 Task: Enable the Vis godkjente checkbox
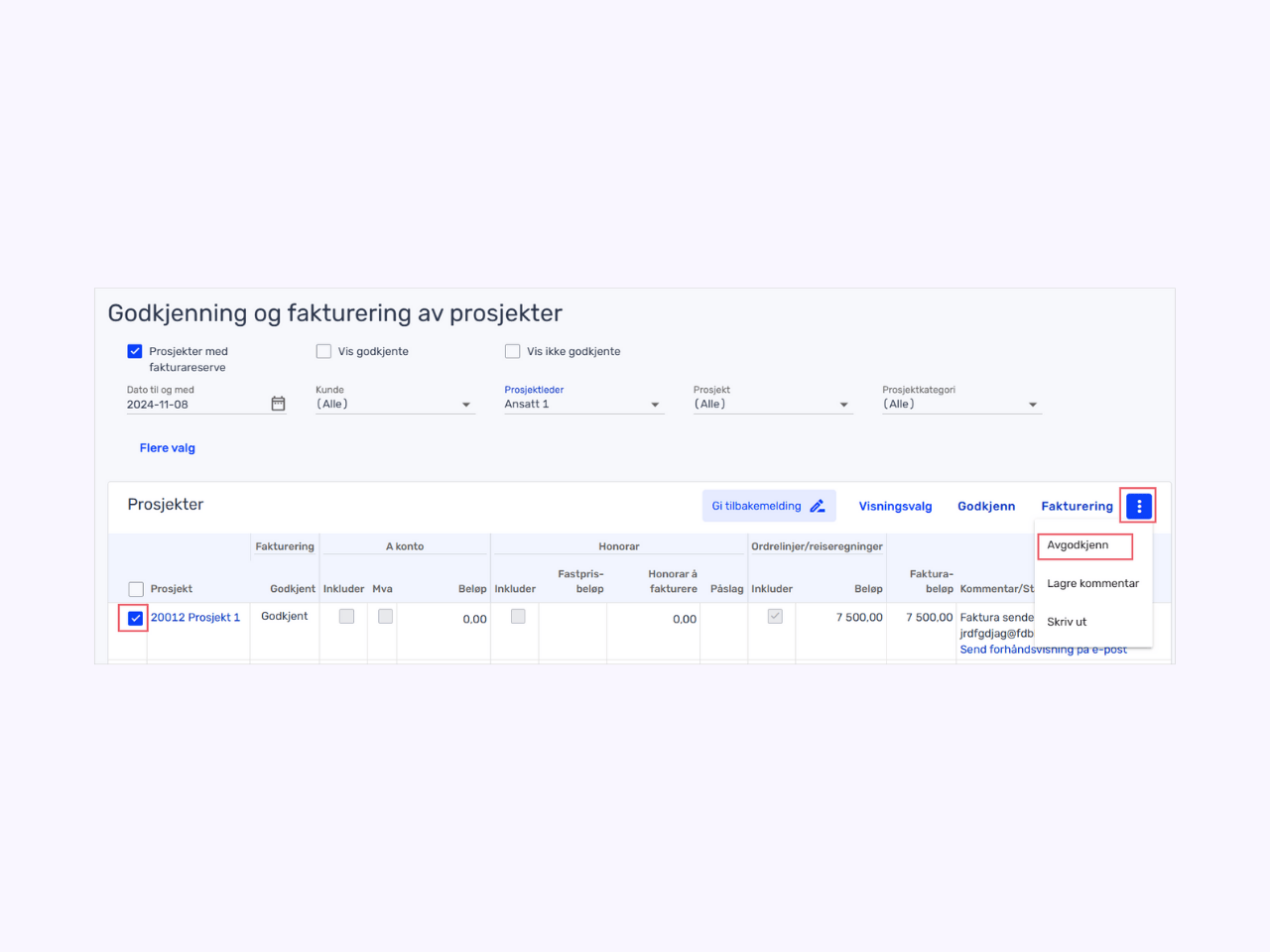(323, 351)
